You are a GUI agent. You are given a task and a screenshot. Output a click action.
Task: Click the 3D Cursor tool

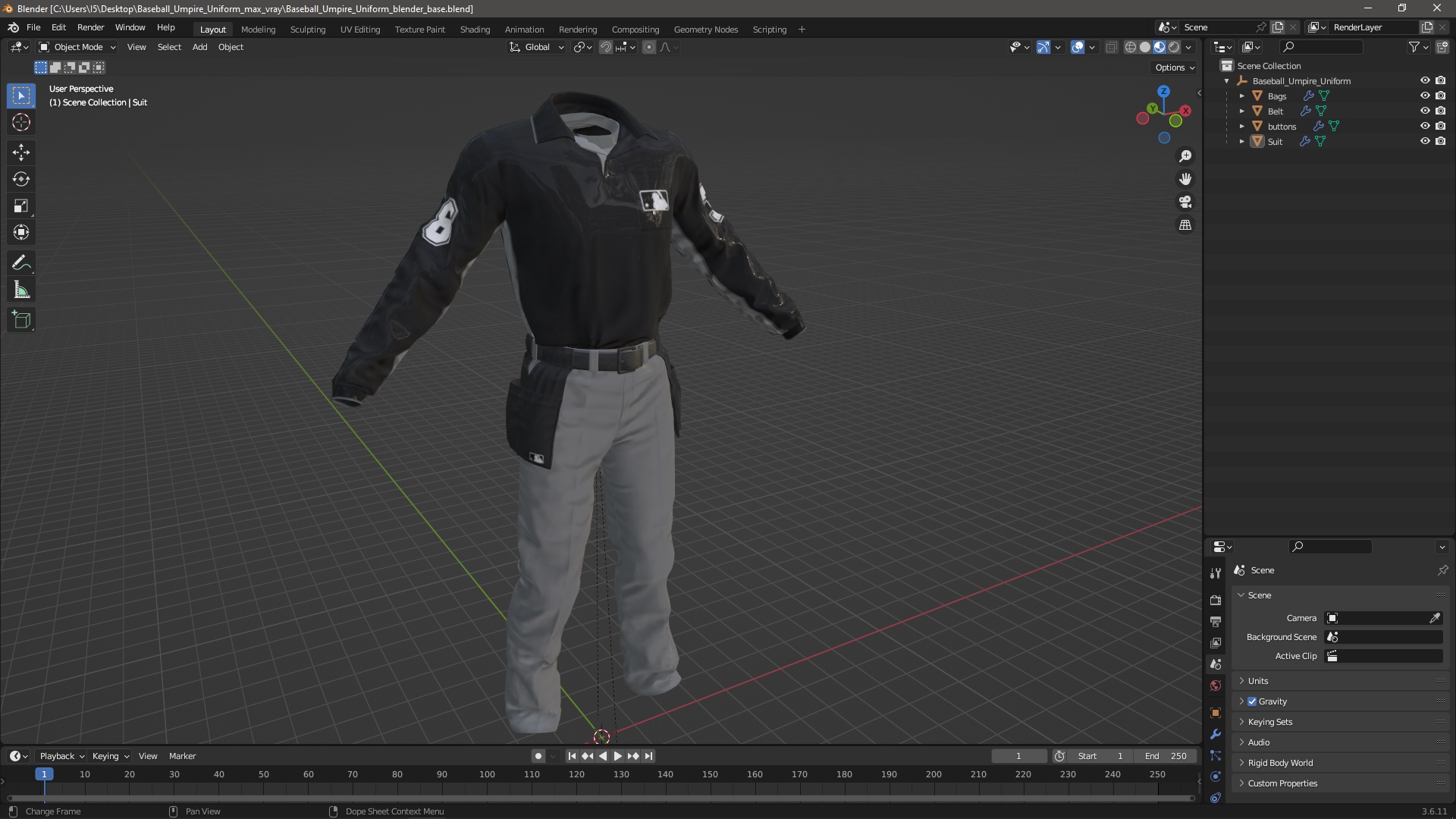(x=21, y=122)
